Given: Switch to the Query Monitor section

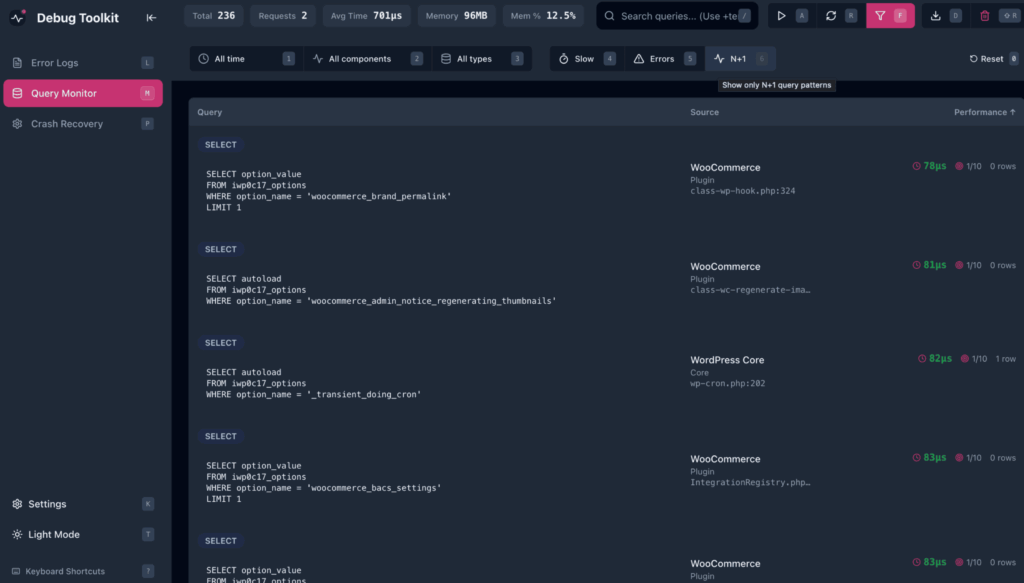Looking at the screenshot, I should coord(66,92).
